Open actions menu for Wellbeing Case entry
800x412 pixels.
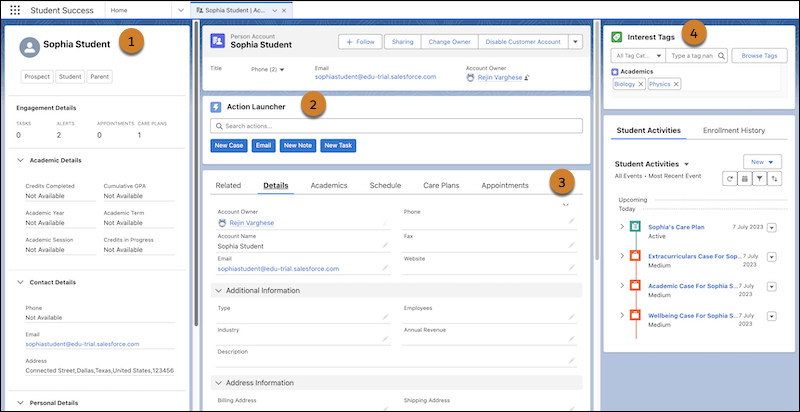(x=771, y=317)
